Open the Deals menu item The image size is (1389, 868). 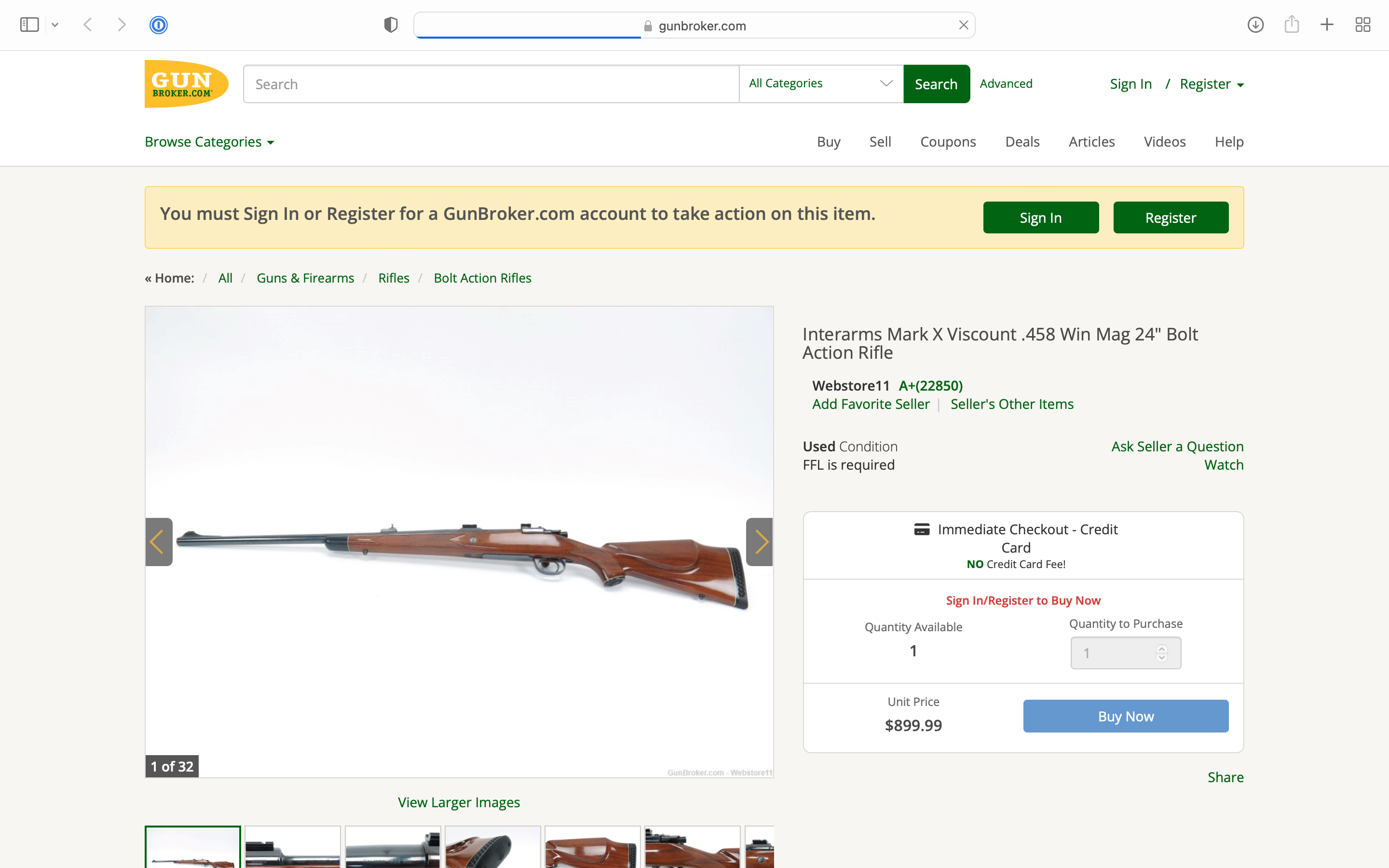point(1022,142)
